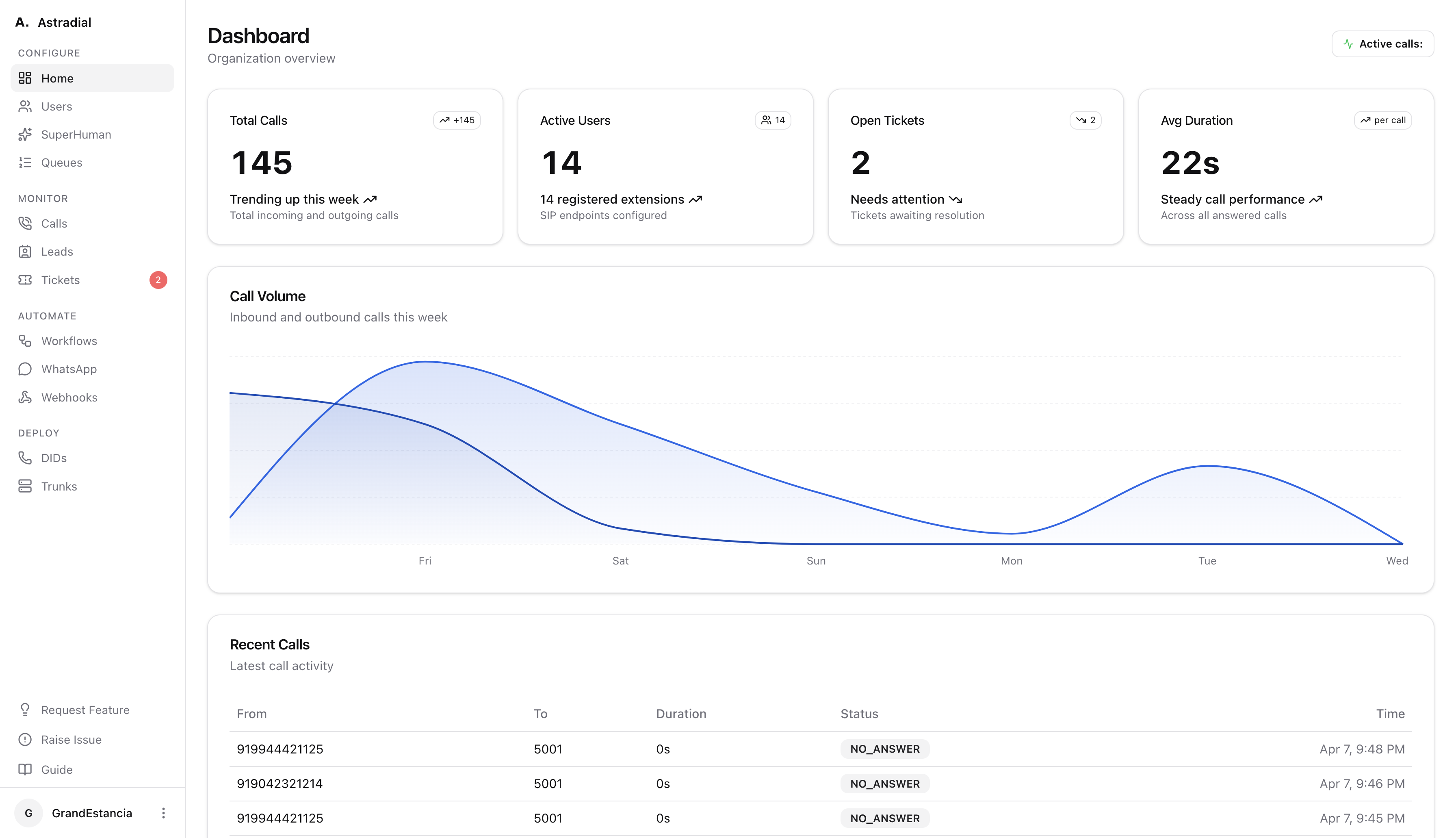Click Request Feature
The width and height of the screenshot is (1456, 838).
click(x=85, y=710)
